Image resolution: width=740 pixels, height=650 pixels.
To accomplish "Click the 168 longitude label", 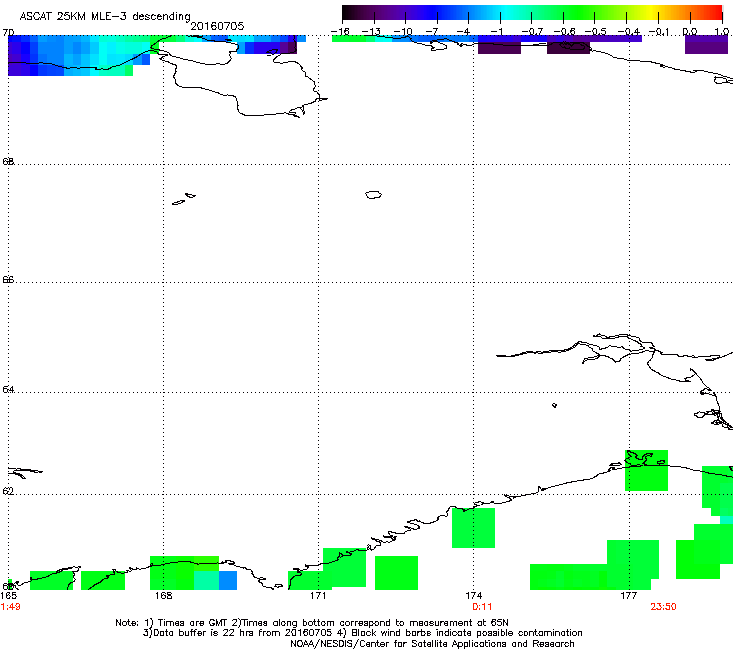I will [x=163, y=596].
